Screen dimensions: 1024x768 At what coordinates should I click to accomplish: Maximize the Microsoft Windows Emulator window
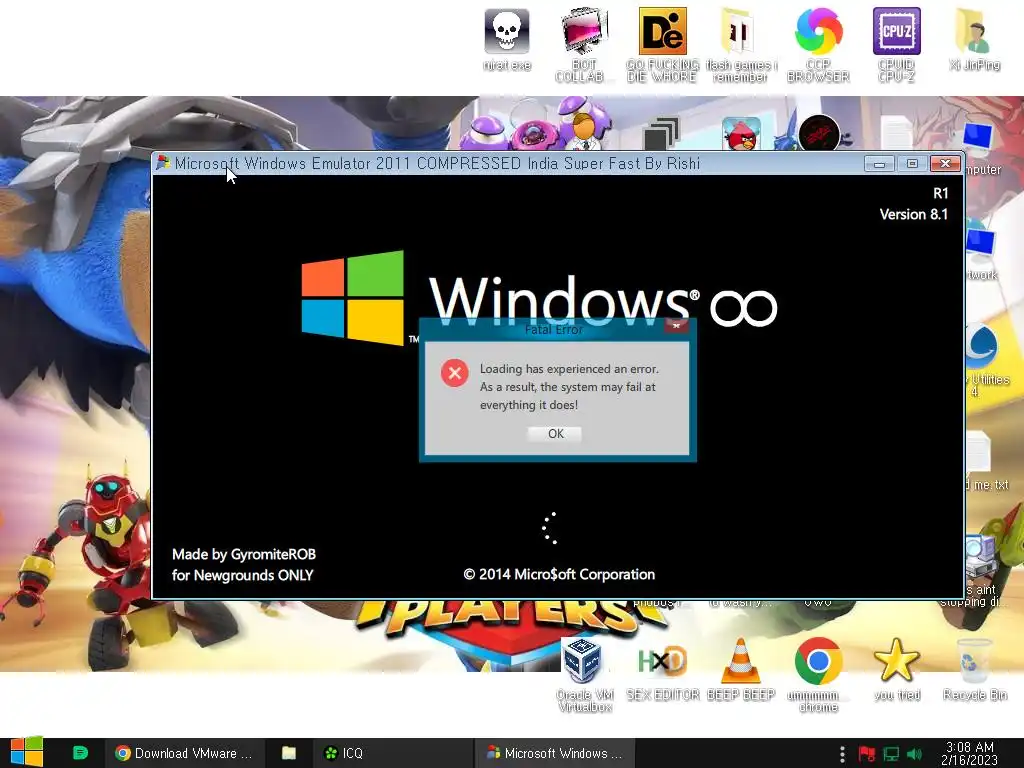point(912,164)
